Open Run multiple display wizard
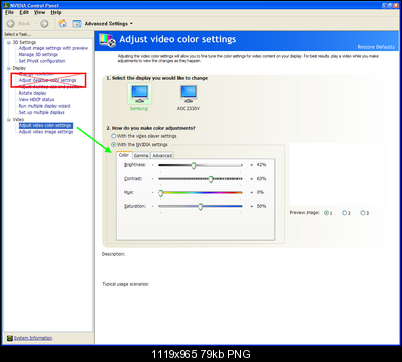This screenshot has height=362, width=402. (44, 106)
